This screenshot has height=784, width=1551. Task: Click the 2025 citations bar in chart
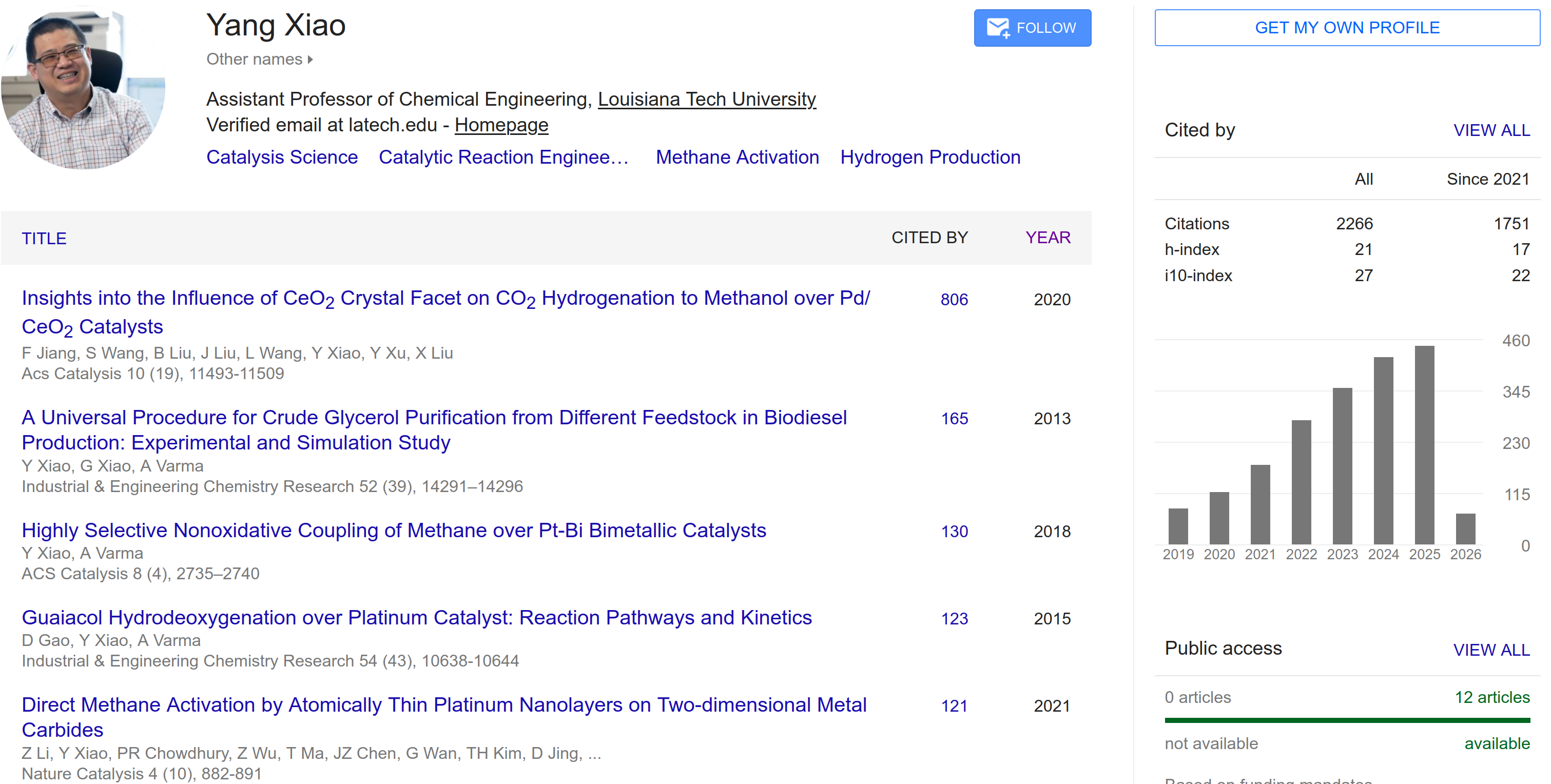1424,445
